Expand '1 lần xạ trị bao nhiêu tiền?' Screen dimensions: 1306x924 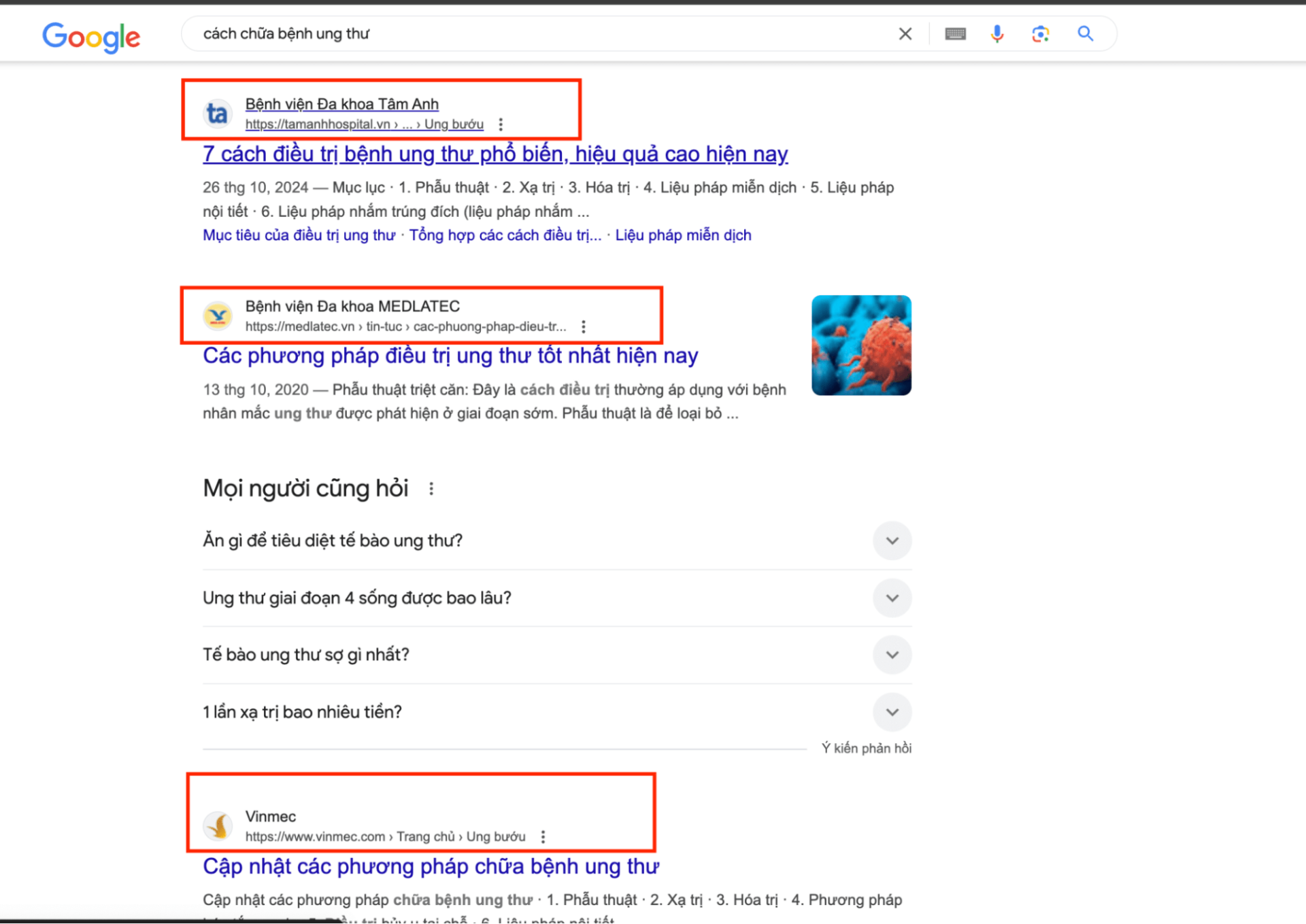click(x=557, y=712)
